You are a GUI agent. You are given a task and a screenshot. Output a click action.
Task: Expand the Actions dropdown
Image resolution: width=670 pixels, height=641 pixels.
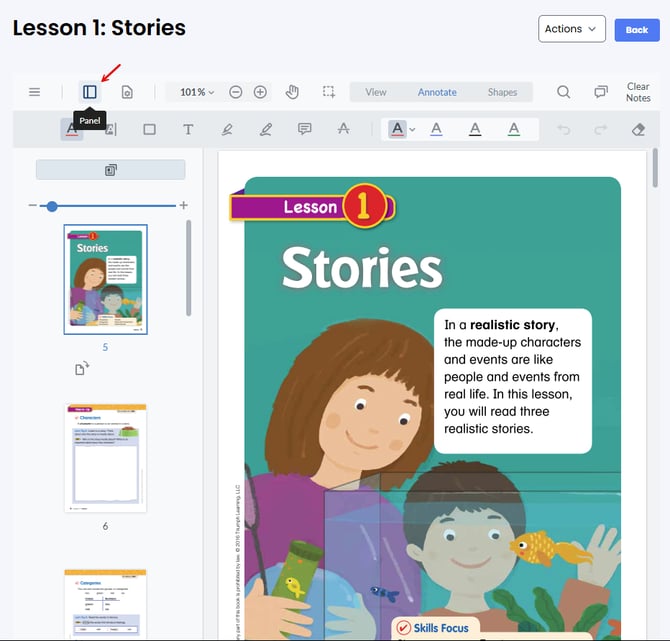pyautogui.click(x=571, y=29)
